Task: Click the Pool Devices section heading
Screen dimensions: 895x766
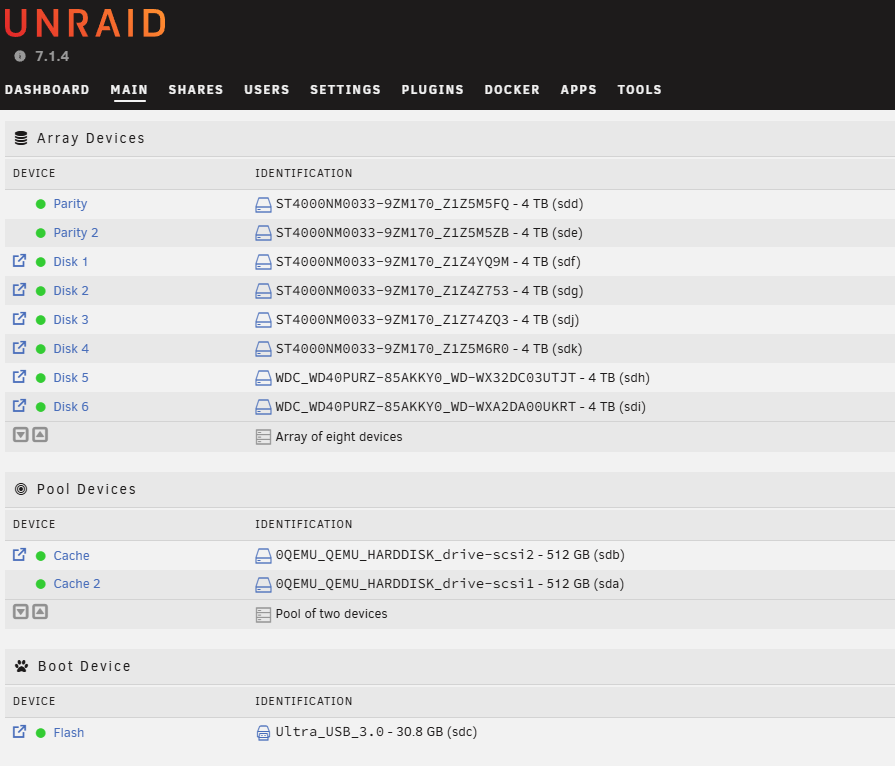Action: tap(86, 489)
